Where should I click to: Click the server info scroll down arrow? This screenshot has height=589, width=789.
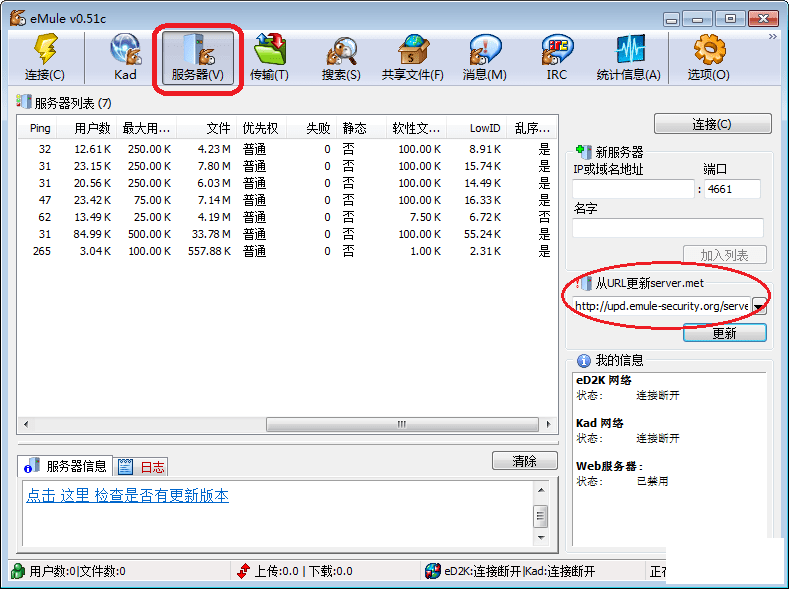tap(541, 538)
